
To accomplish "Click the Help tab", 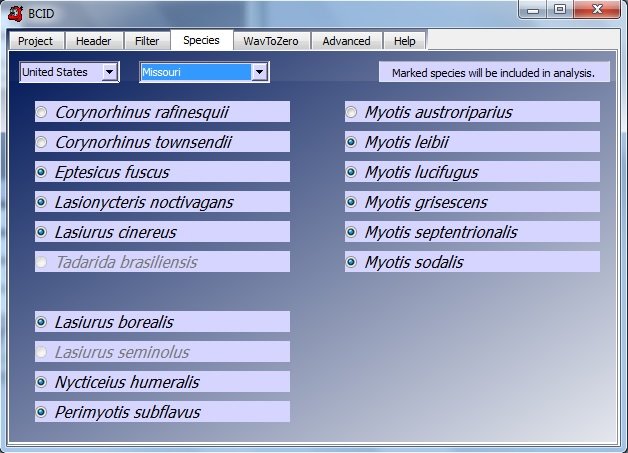I will [404, 41].
